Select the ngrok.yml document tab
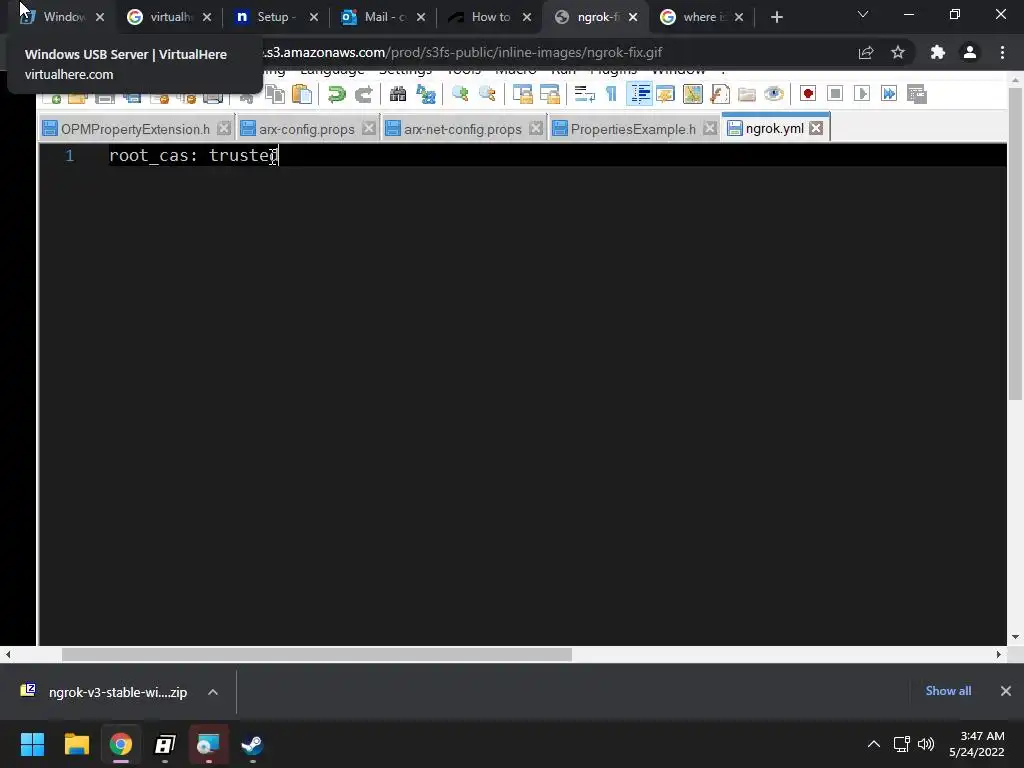Image resolution: width=1024 pixels, height=768 pixels. [775, 128]
